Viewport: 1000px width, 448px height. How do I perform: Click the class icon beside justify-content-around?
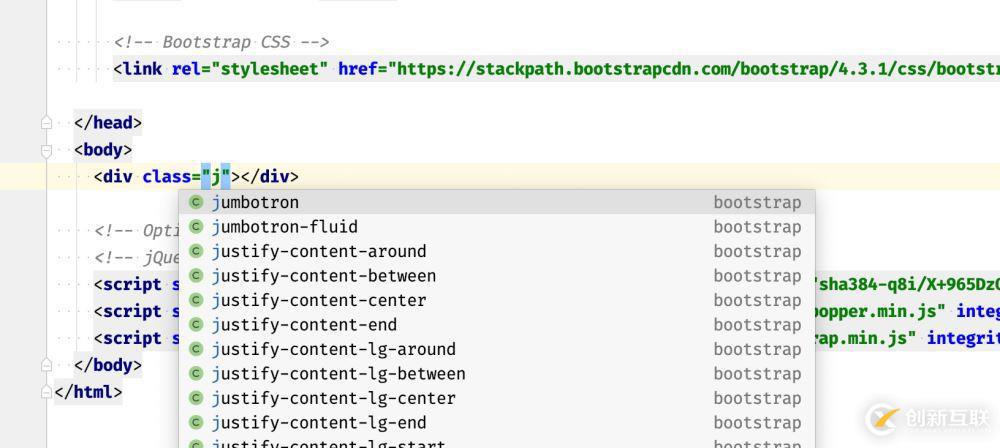click(x=196, y=251)
